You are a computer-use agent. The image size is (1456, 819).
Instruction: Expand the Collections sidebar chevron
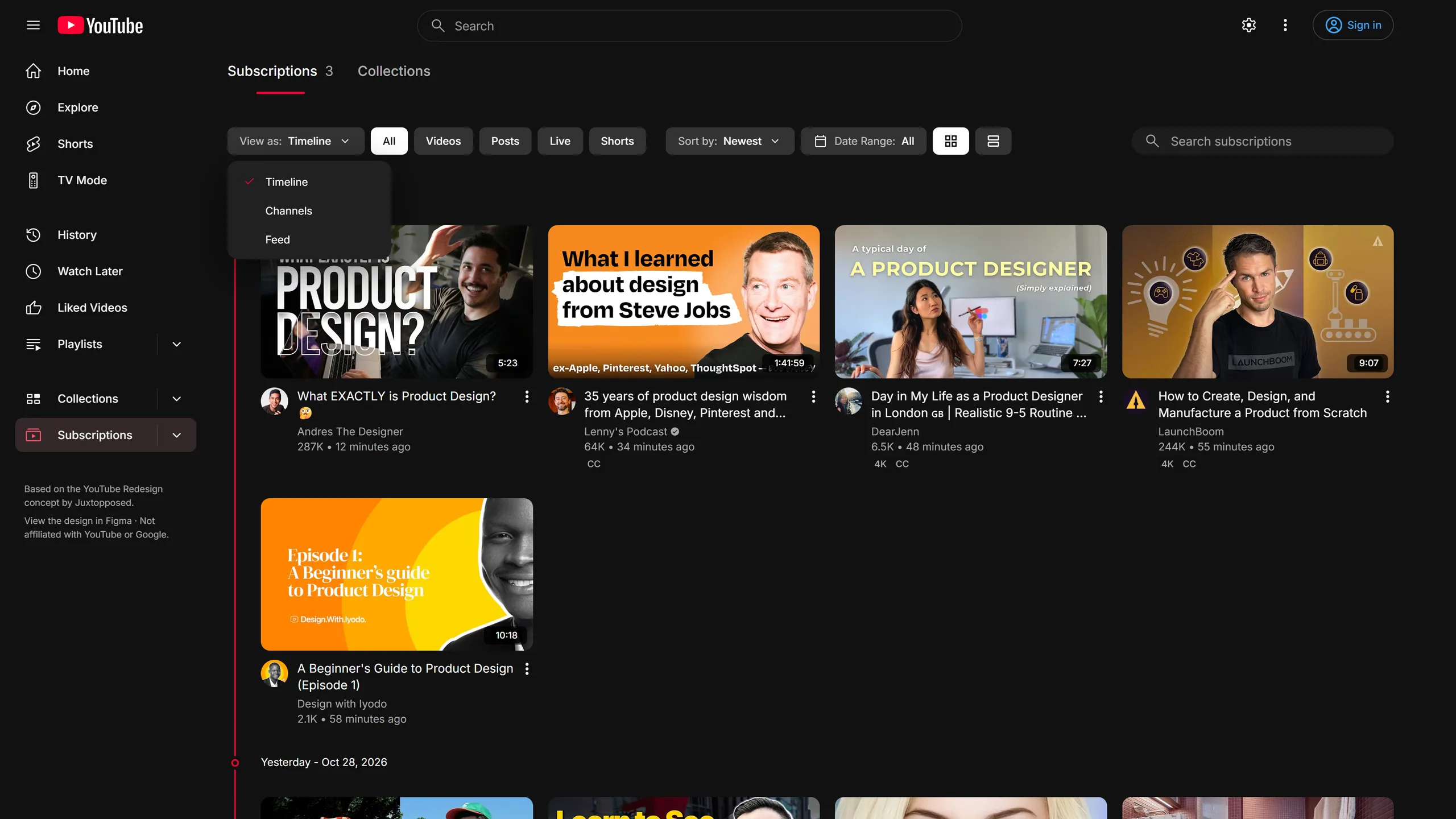click(176, 399)
